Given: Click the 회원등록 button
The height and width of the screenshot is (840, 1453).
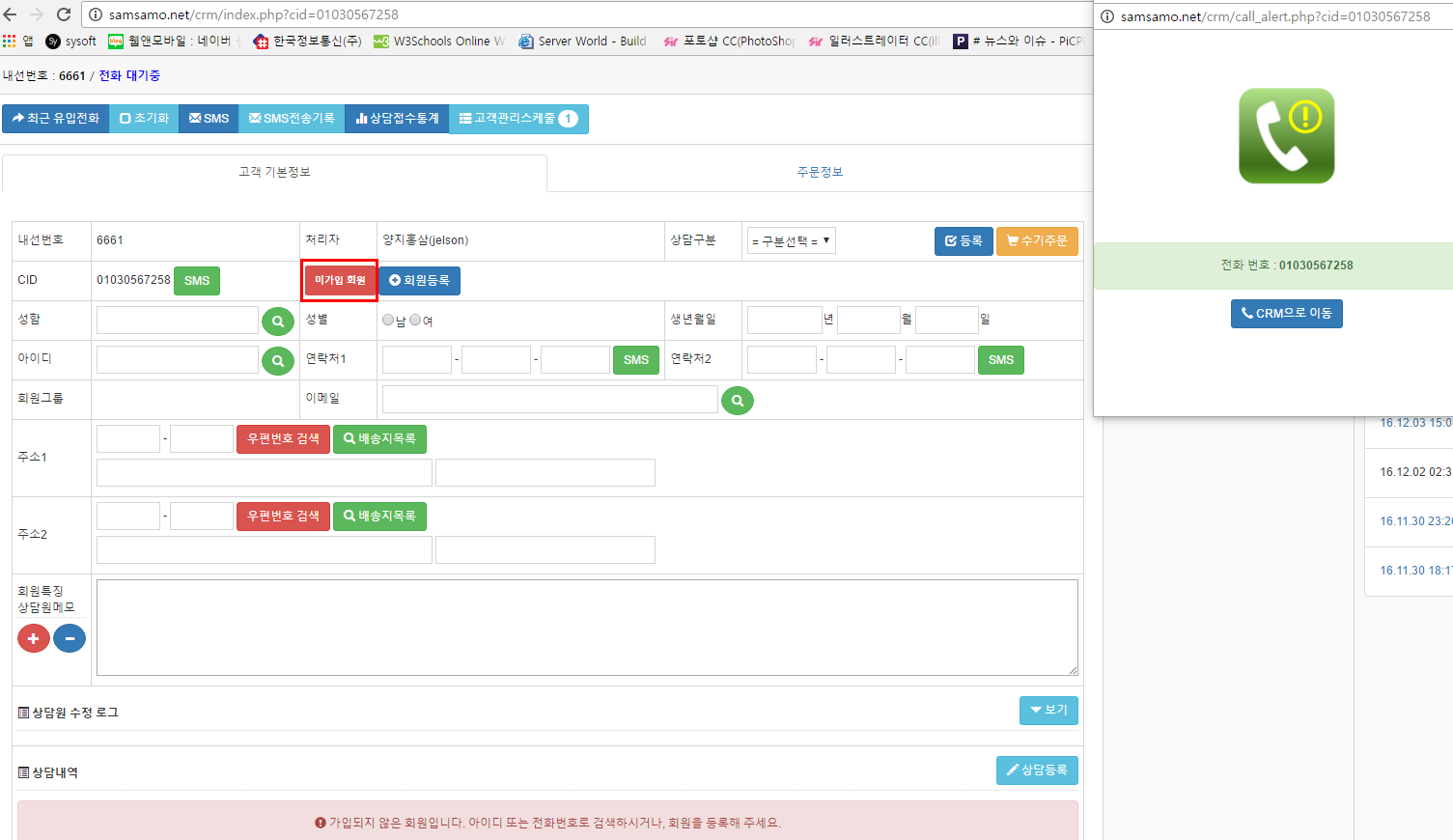Looking at the screenshot, I should [x=419, y=280].
